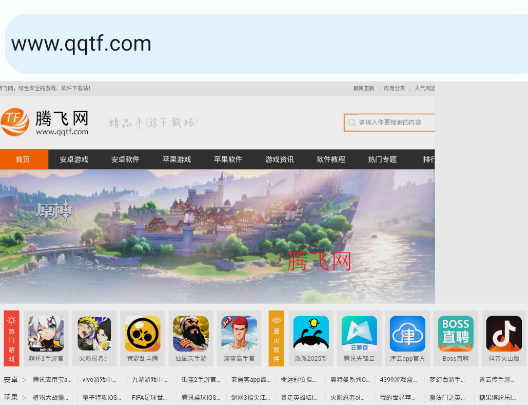Screen dimensions: 528x405
Task: Open the 热门专题 navigation item
Action: coord(382,159)
